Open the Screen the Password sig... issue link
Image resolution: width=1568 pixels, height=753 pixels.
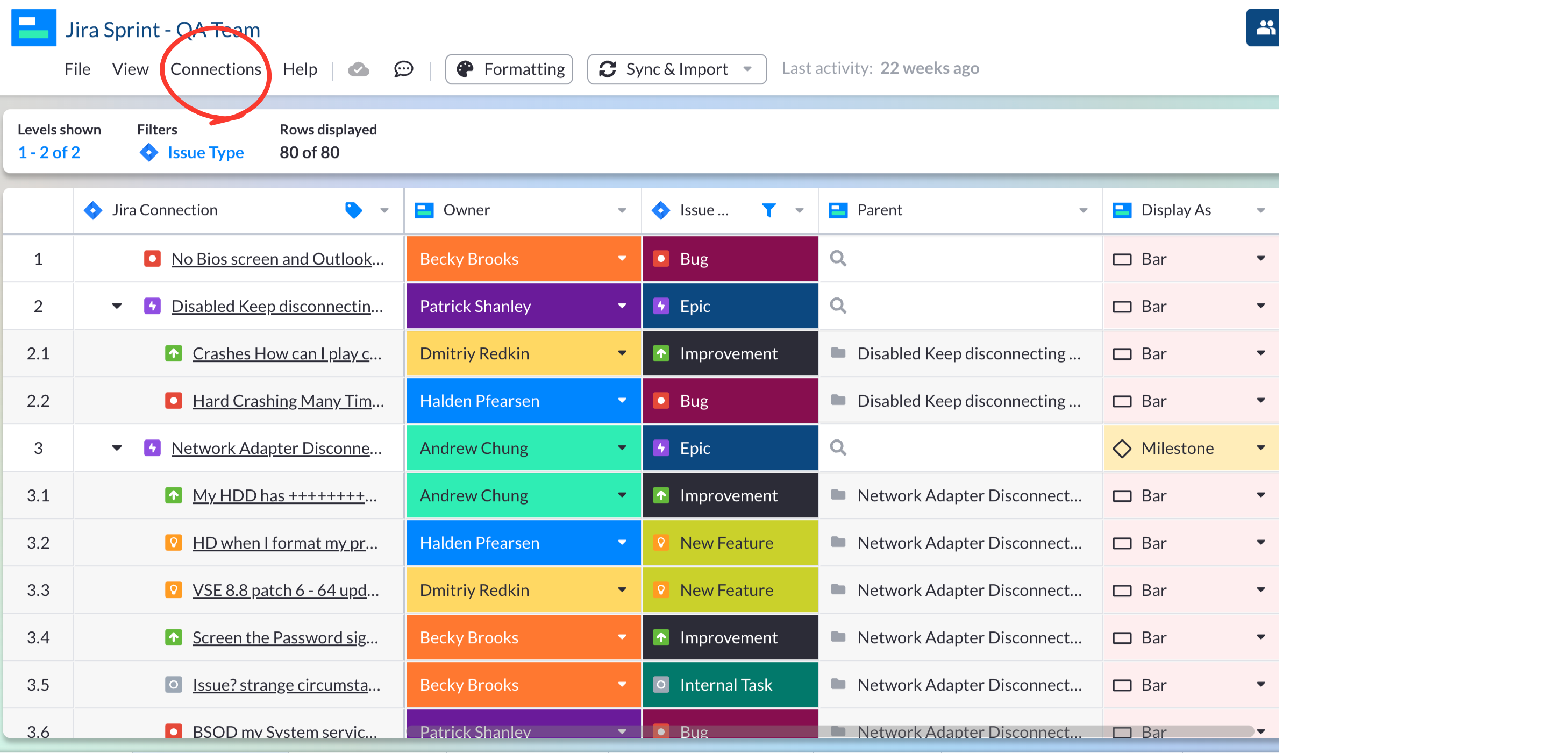pos(286,637)
